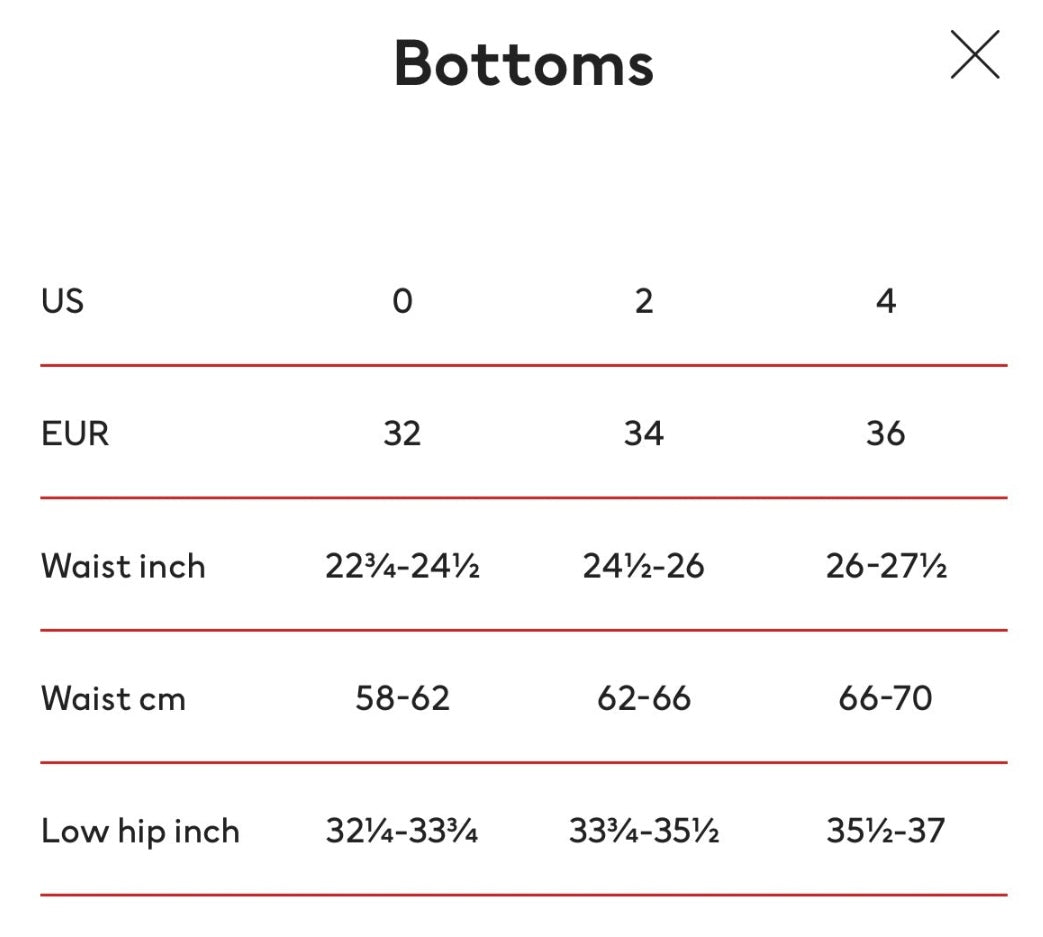This screenshot has height=937, width=1043.
Task: Click the Bottoms heading
Action: [x=523, y=64]
